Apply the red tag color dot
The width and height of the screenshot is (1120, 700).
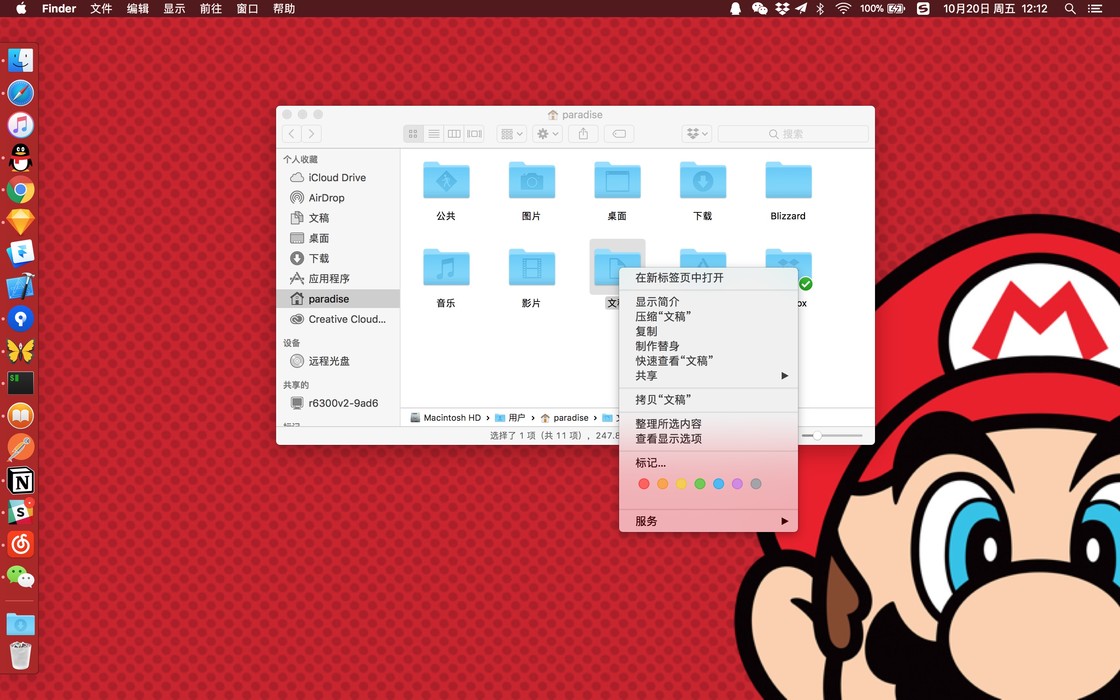(644, 484)
